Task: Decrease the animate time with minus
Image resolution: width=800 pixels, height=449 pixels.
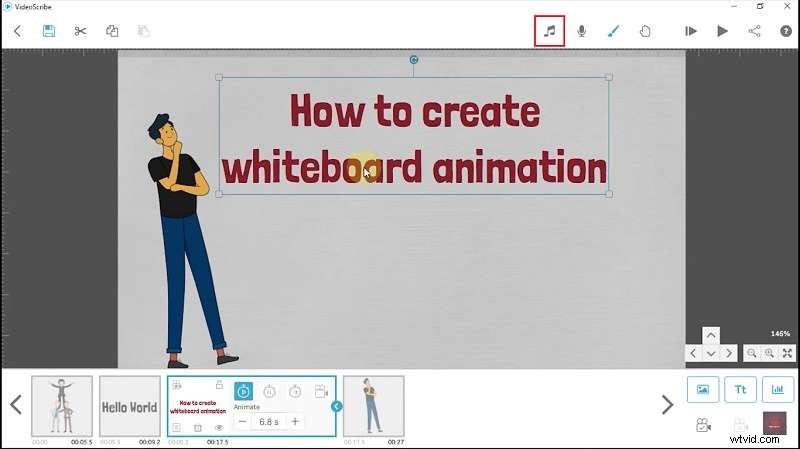Action: pos(242,421)
